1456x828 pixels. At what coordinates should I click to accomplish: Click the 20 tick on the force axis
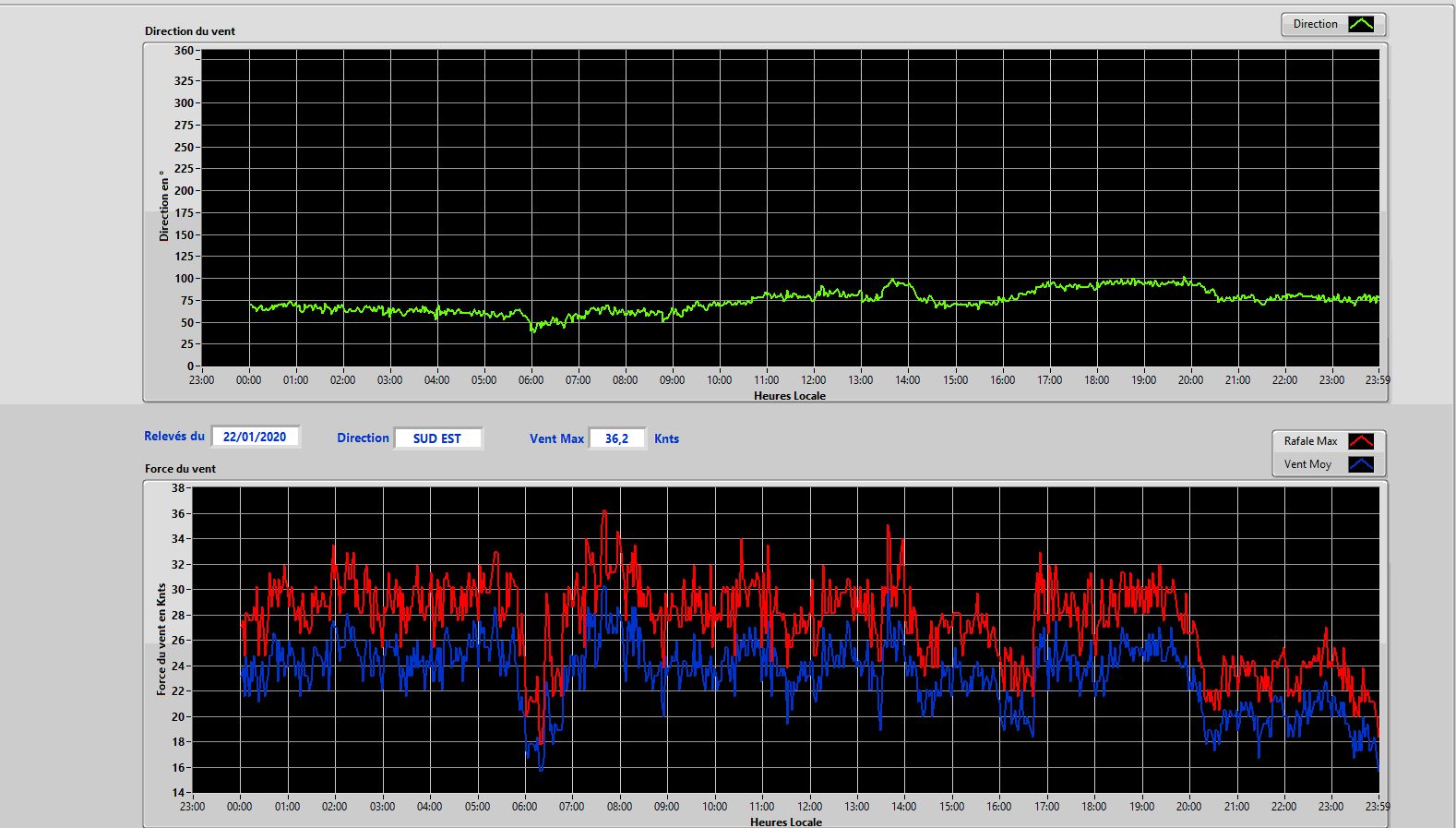[x=178, y=717]
